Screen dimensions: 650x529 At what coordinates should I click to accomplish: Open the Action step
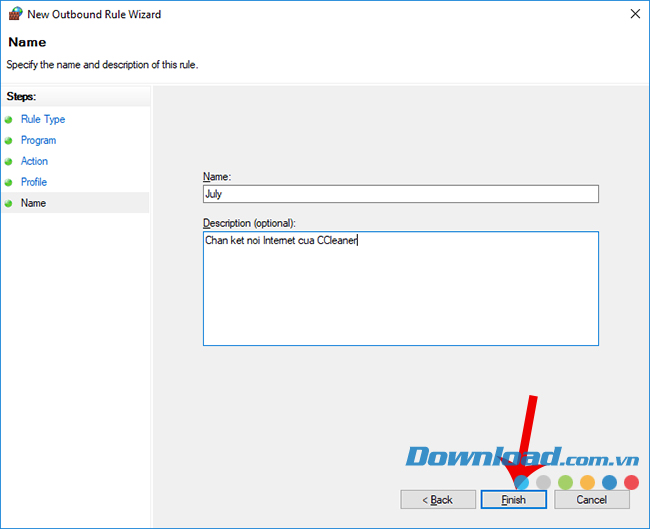(34, 161)
